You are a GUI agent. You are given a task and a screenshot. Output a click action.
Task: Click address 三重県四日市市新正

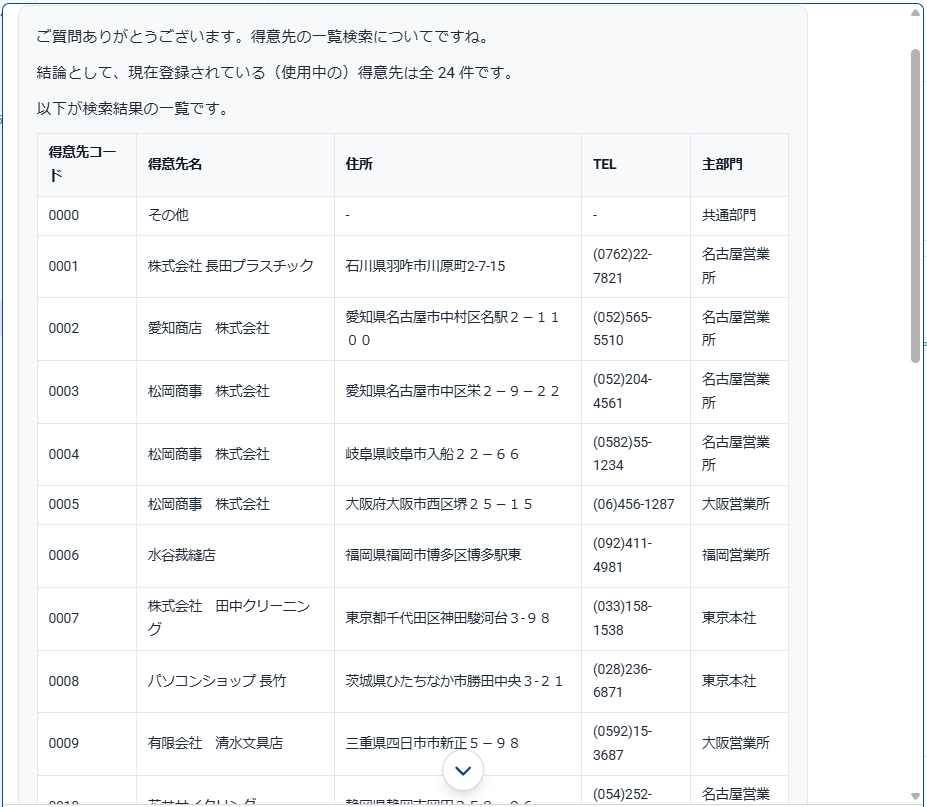coord(458,744)
